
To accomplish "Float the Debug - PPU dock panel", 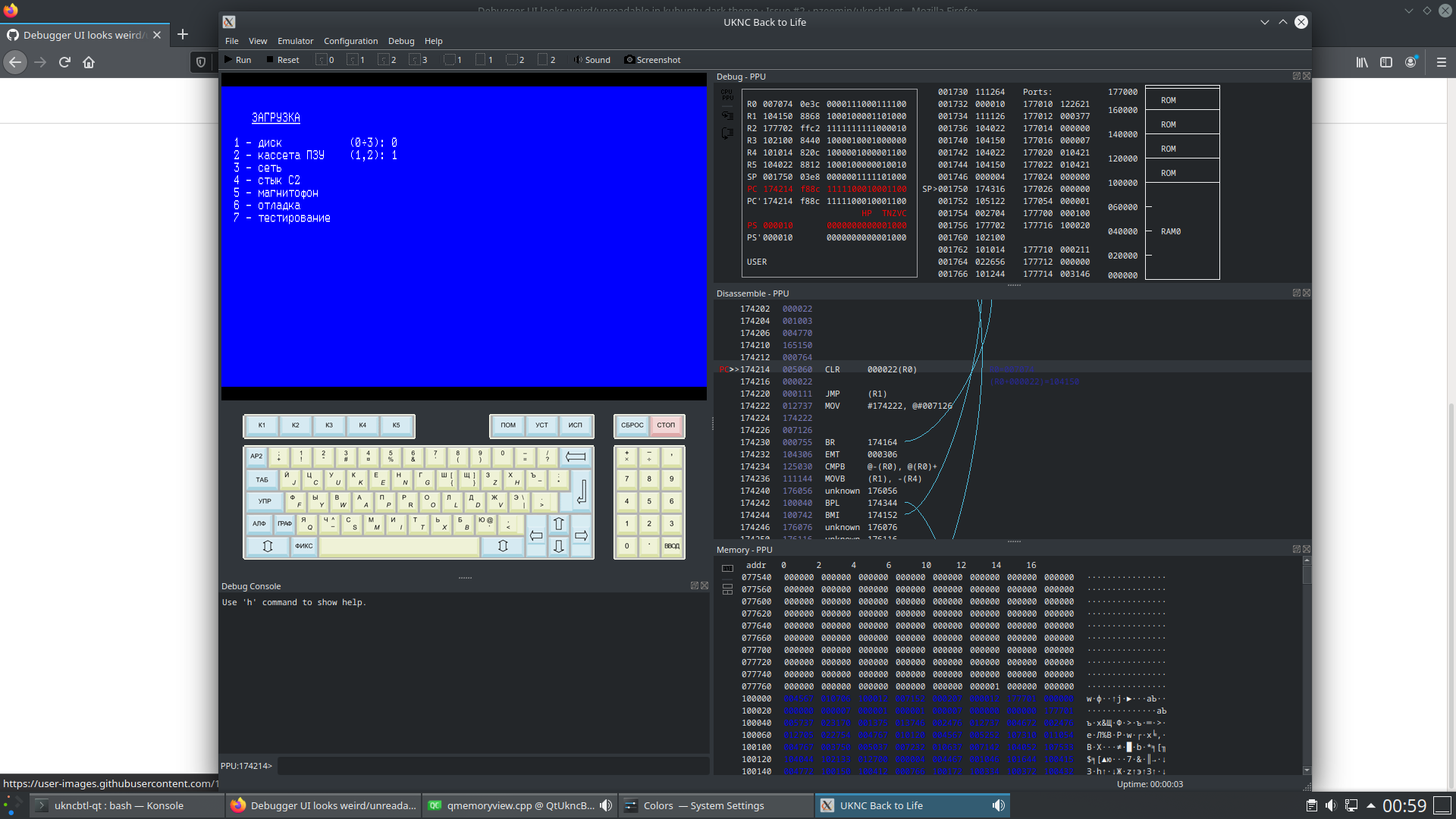I will coord(1296,77).
